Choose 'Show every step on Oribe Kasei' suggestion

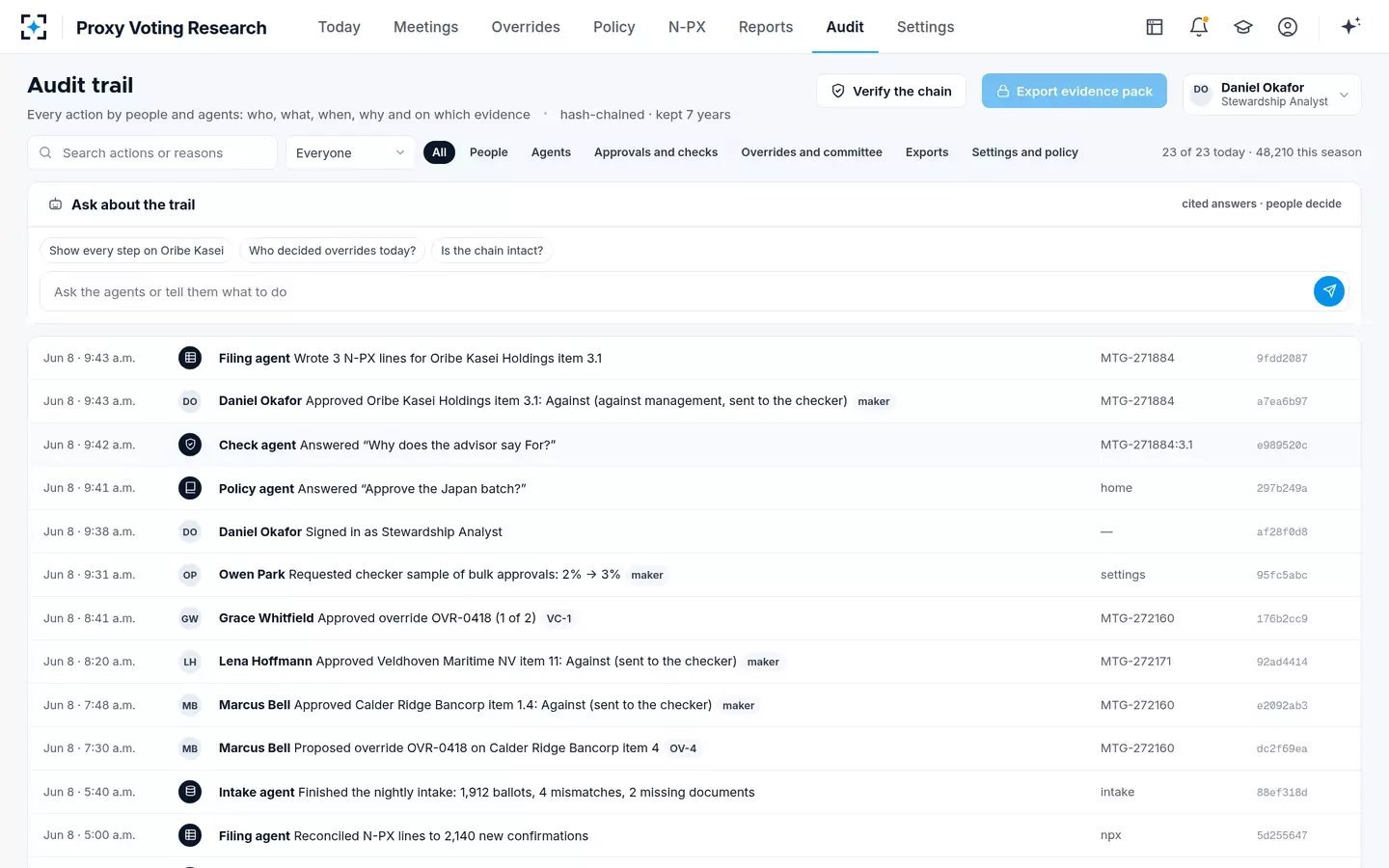136,251
